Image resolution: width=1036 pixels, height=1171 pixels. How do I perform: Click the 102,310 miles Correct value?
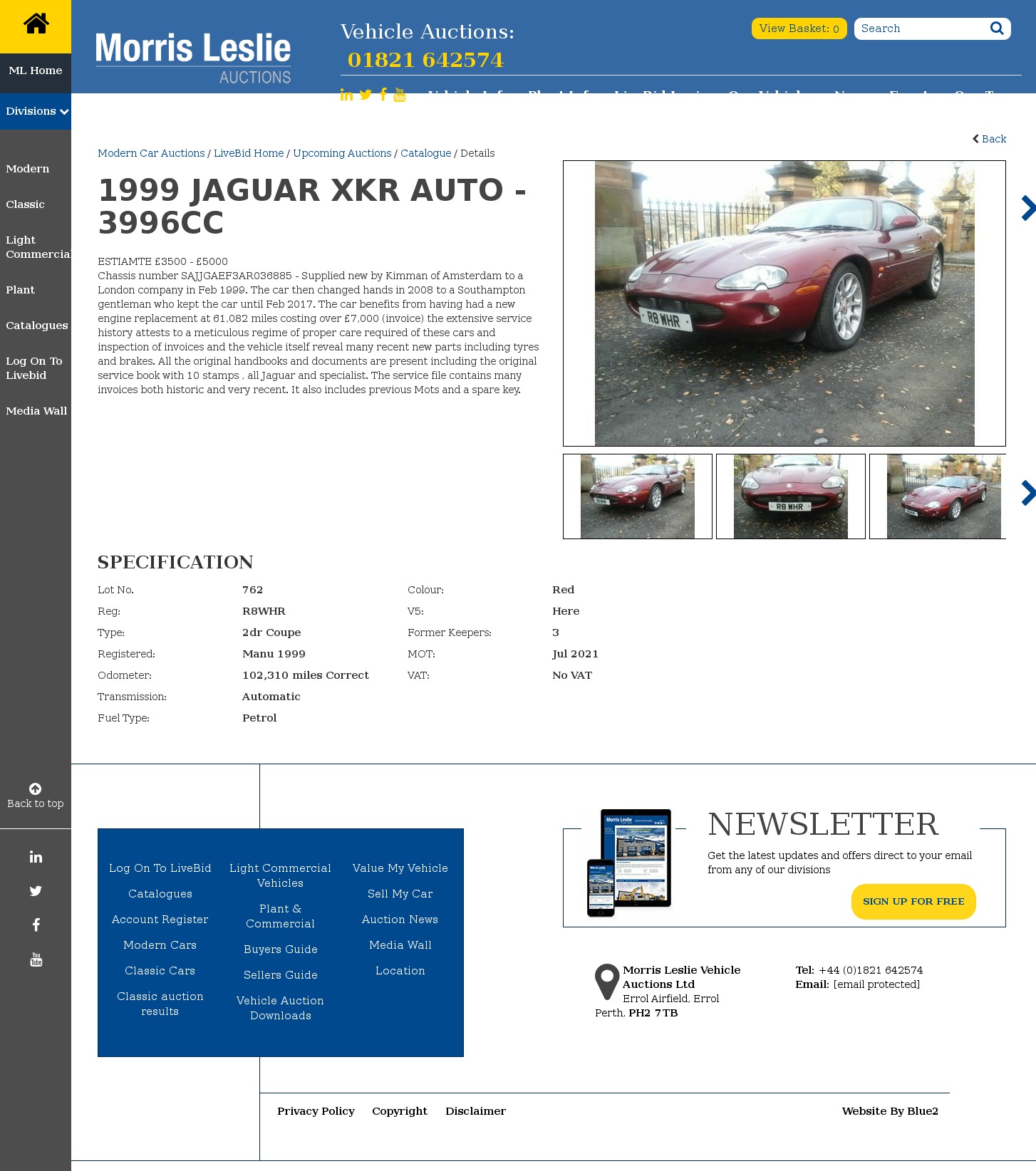pyautogui.click(x=306, y=675)
